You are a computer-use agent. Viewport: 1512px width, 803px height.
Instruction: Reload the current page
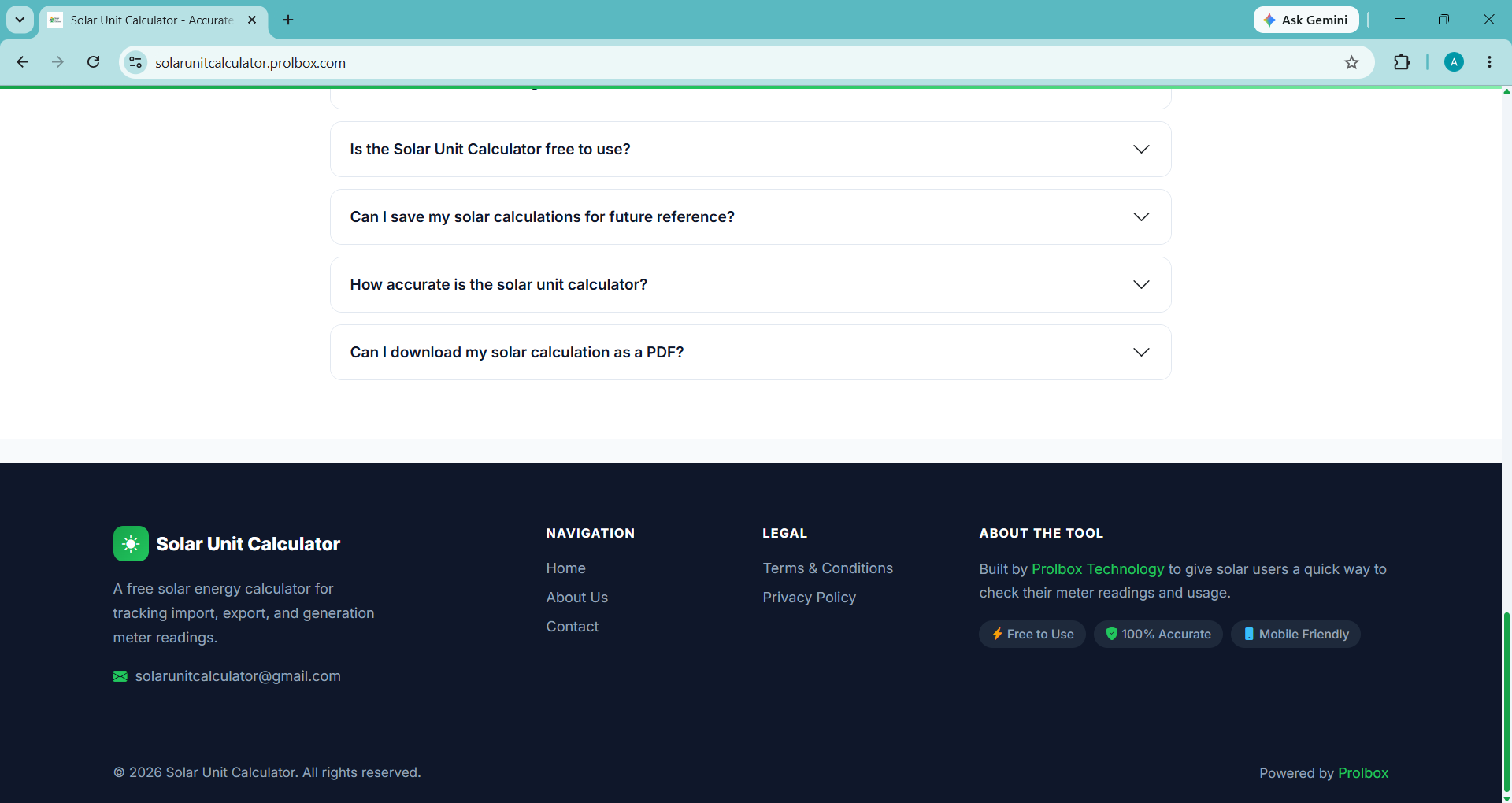coord(93,62)
